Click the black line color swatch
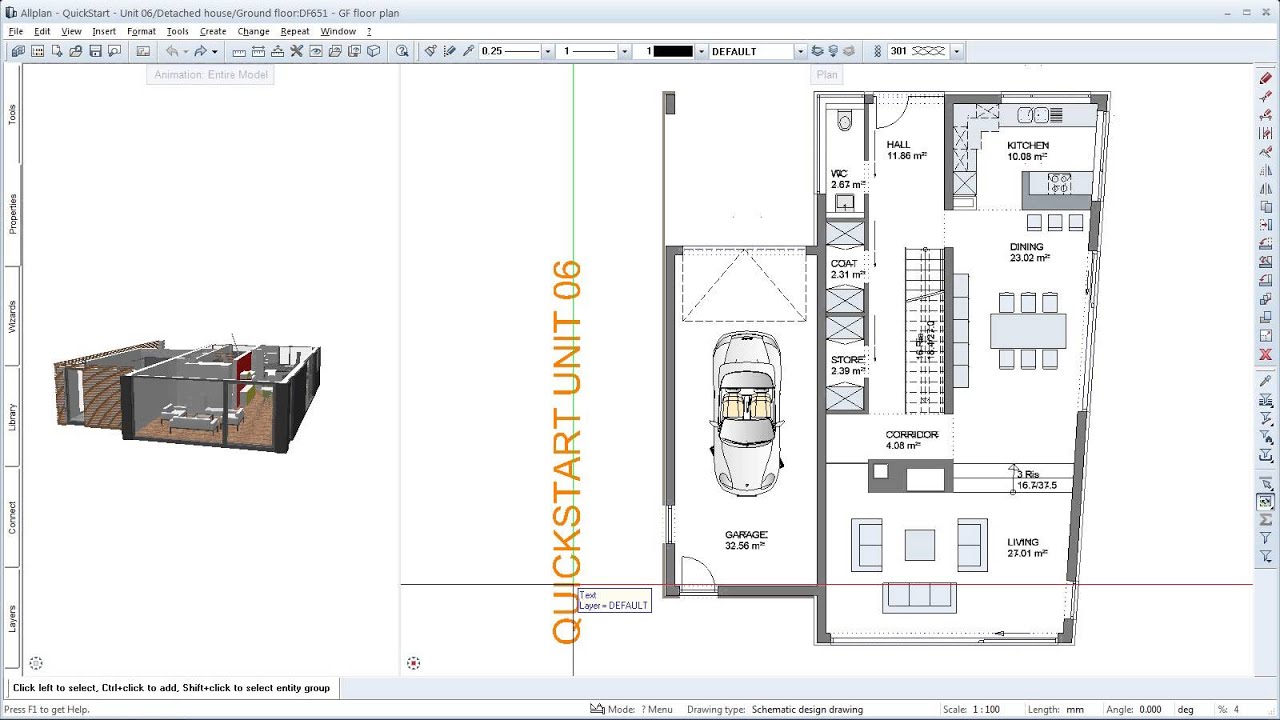Screen dimensions: 1280x720 672,51
